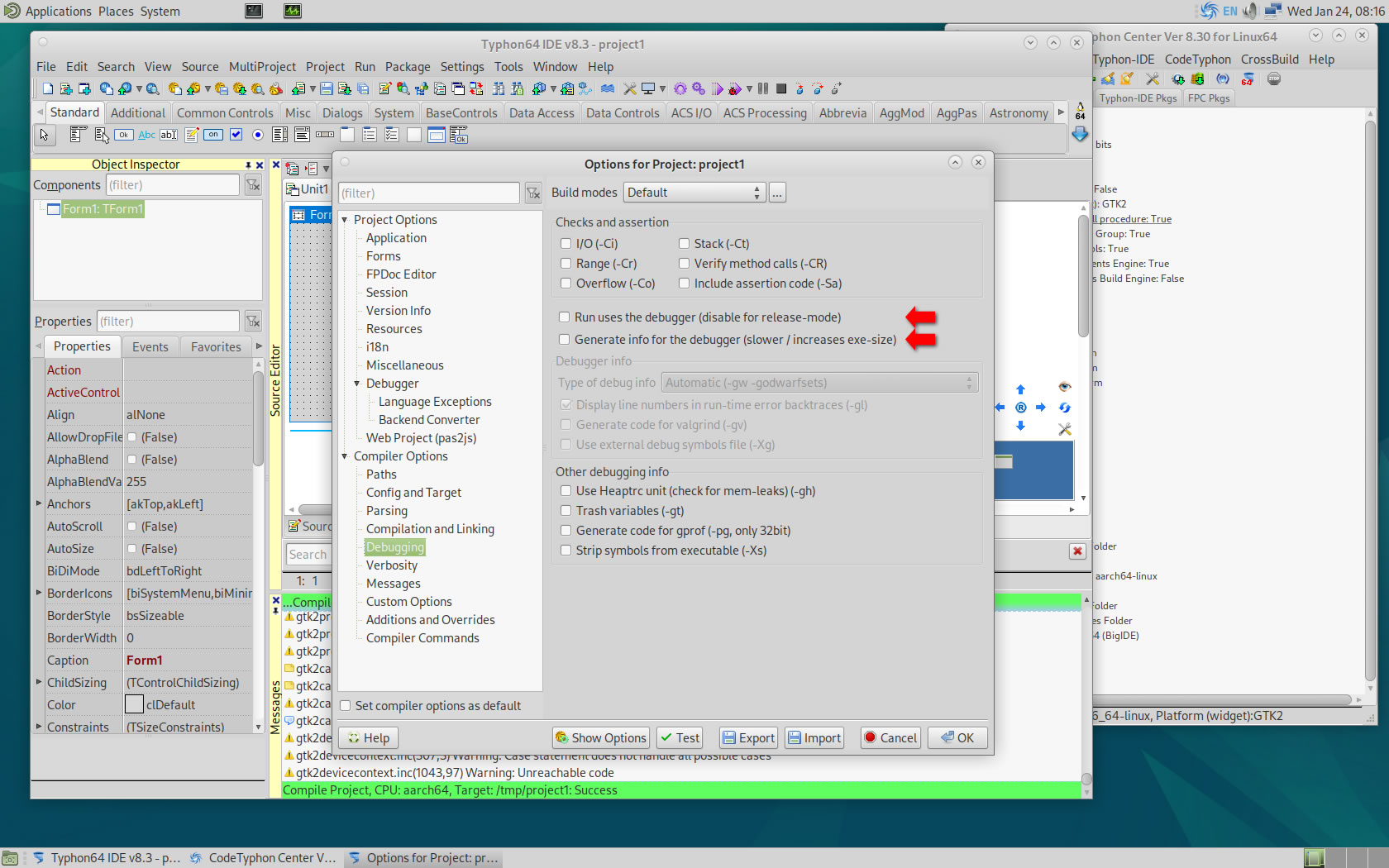This screenshot has width=1389, height=868.
Task: Choose the TMemo palette component
Action: coord(191,135)
